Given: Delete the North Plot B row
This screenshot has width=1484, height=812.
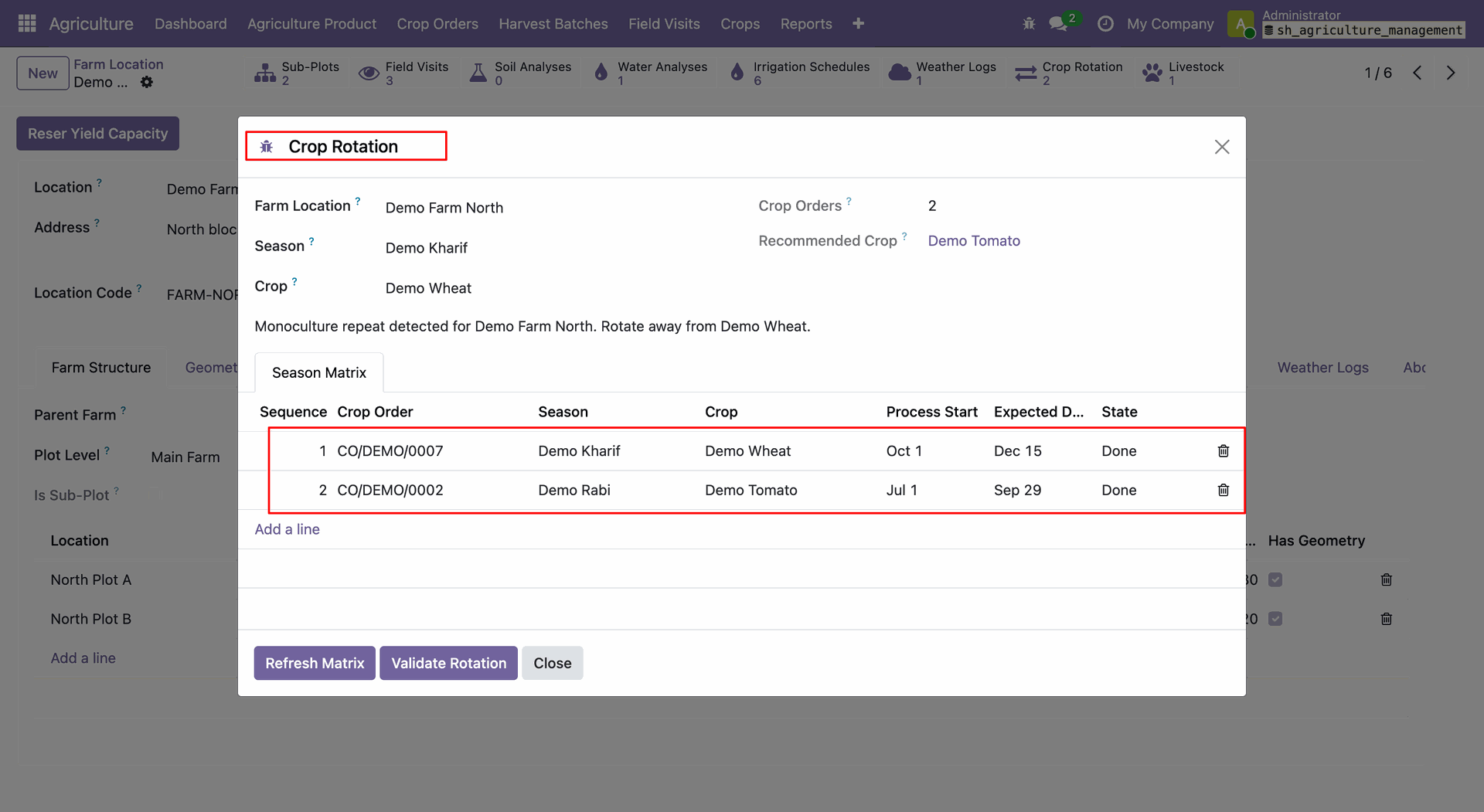Looking at the screenshot, I should point(1387,619).
